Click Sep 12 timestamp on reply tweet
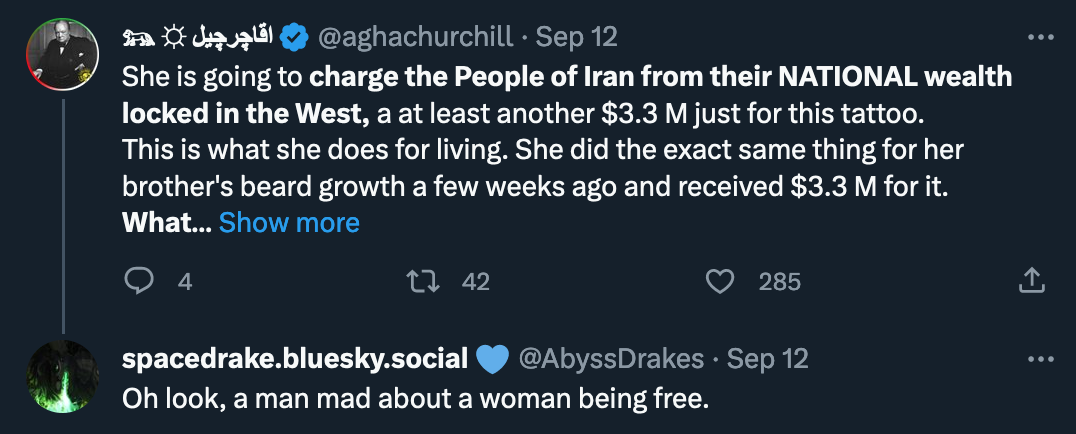1076x434 pixels. [767, 359]
